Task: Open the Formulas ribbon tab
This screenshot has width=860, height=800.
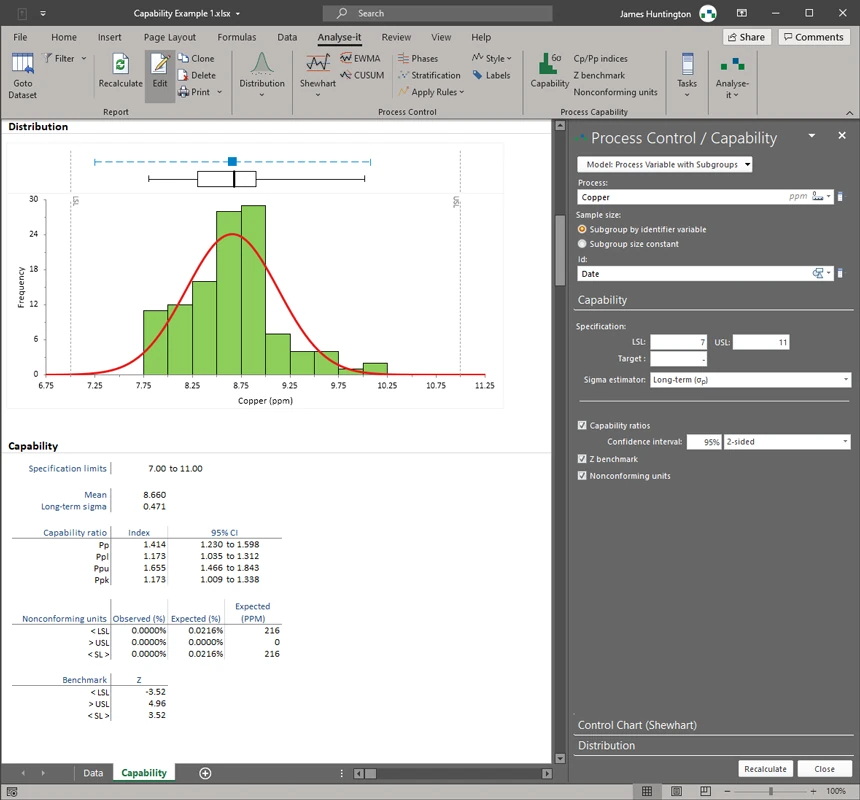Action: click(236, 37)
